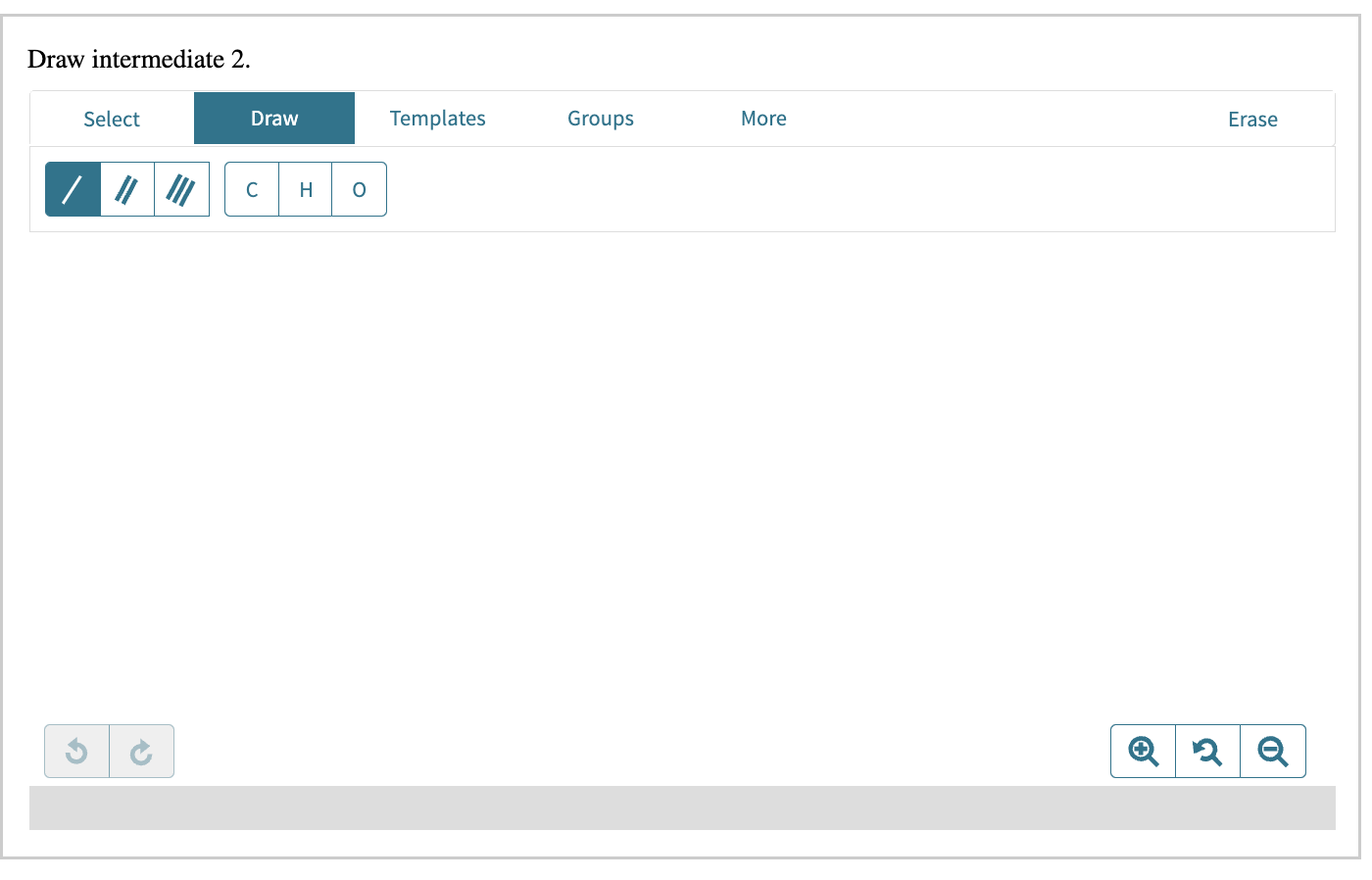Select the Carbon atom button
1372x880 pixels.
click(x=251, y=188)
